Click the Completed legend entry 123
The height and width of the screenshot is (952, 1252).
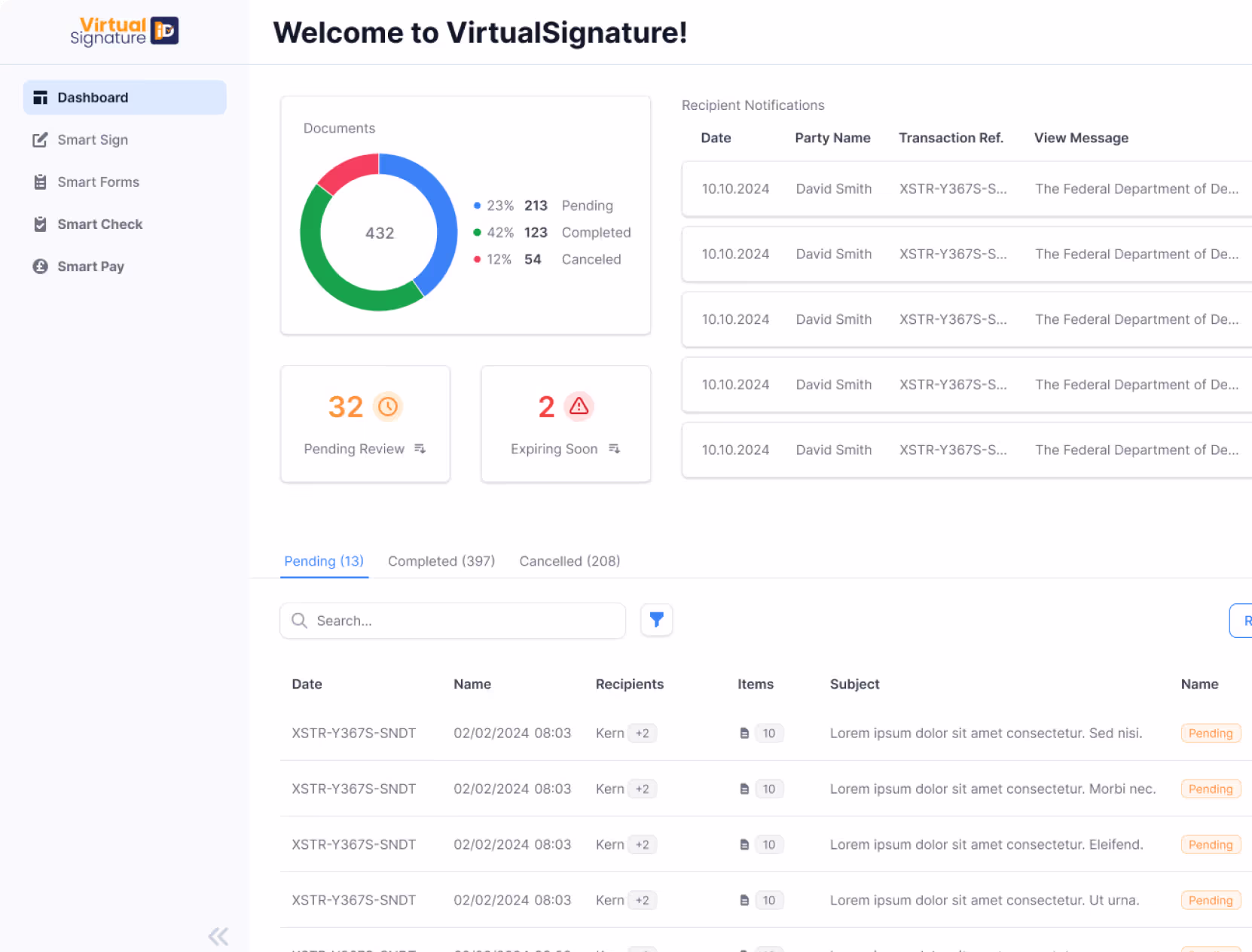click(x=552, y=233)
